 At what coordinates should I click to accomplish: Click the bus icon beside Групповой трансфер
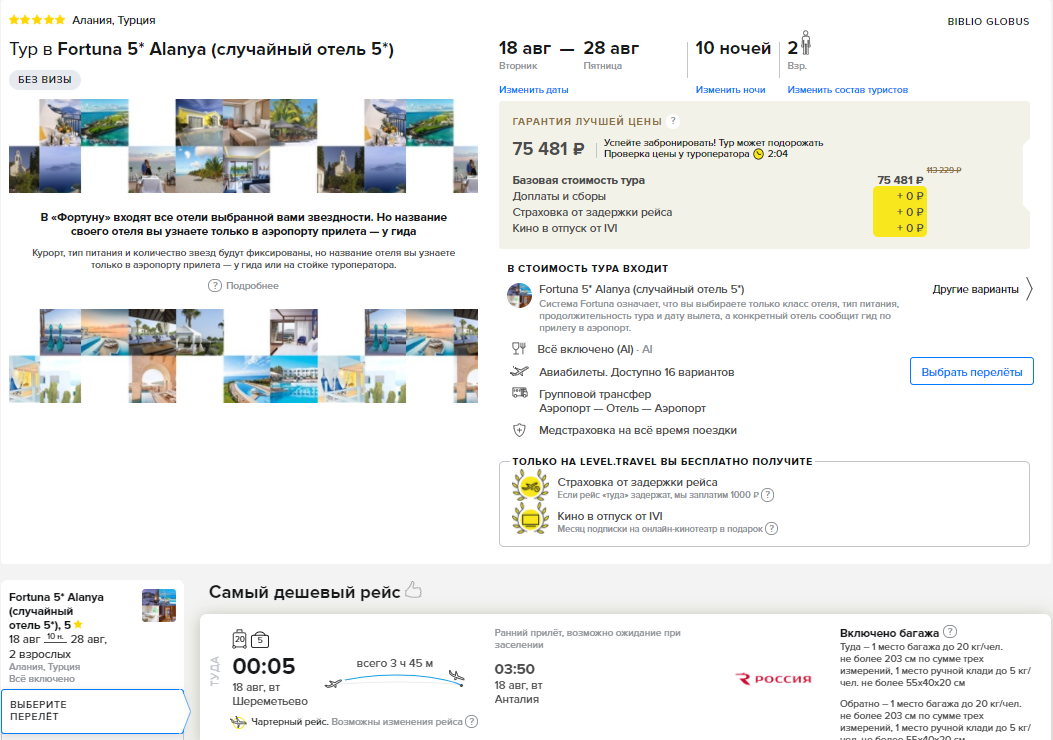point(520,392)
